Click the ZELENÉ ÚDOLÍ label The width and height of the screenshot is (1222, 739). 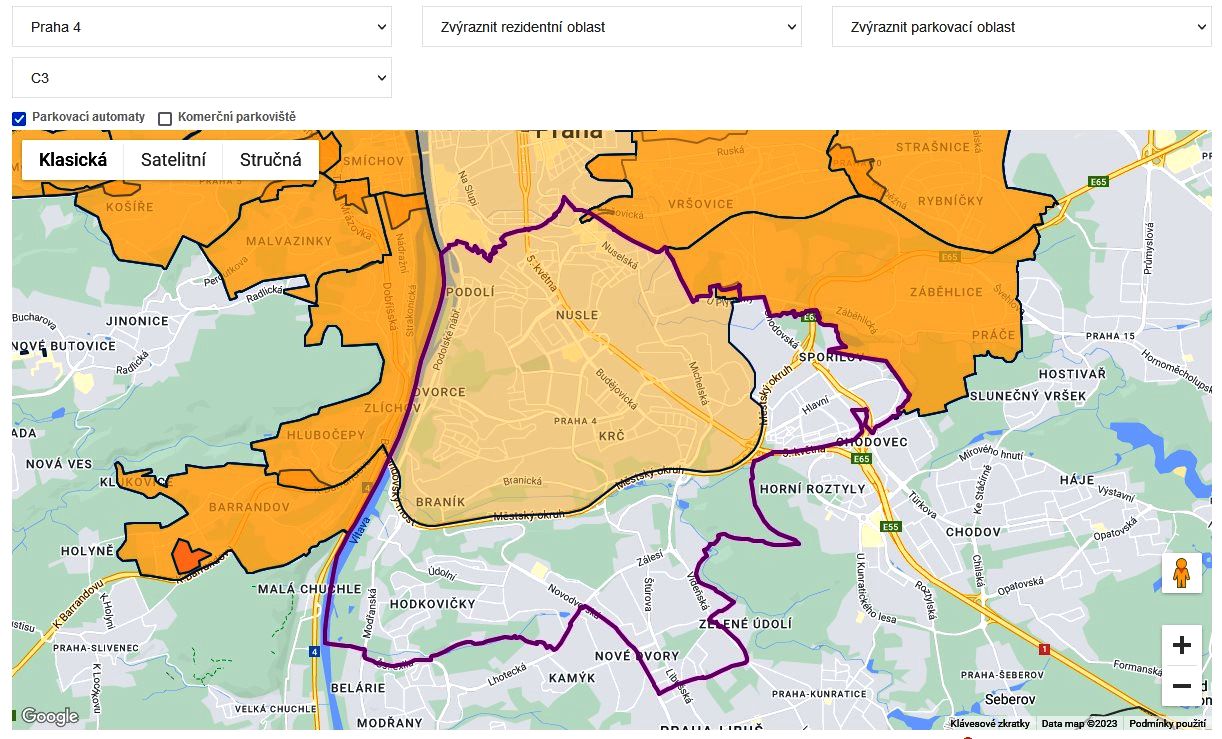tap(744, 624)
